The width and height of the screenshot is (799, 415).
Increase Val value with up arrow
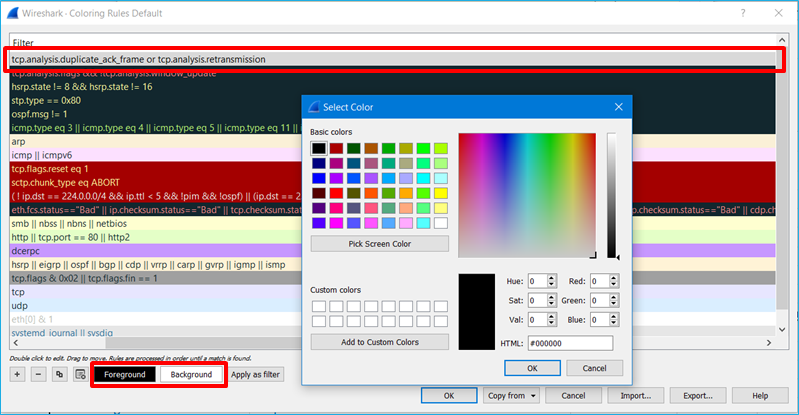[551, 317]
